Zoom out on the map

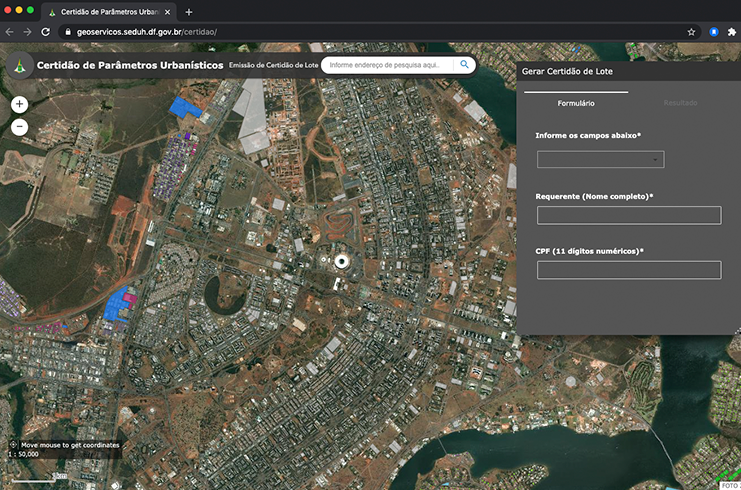pos(19,127)
